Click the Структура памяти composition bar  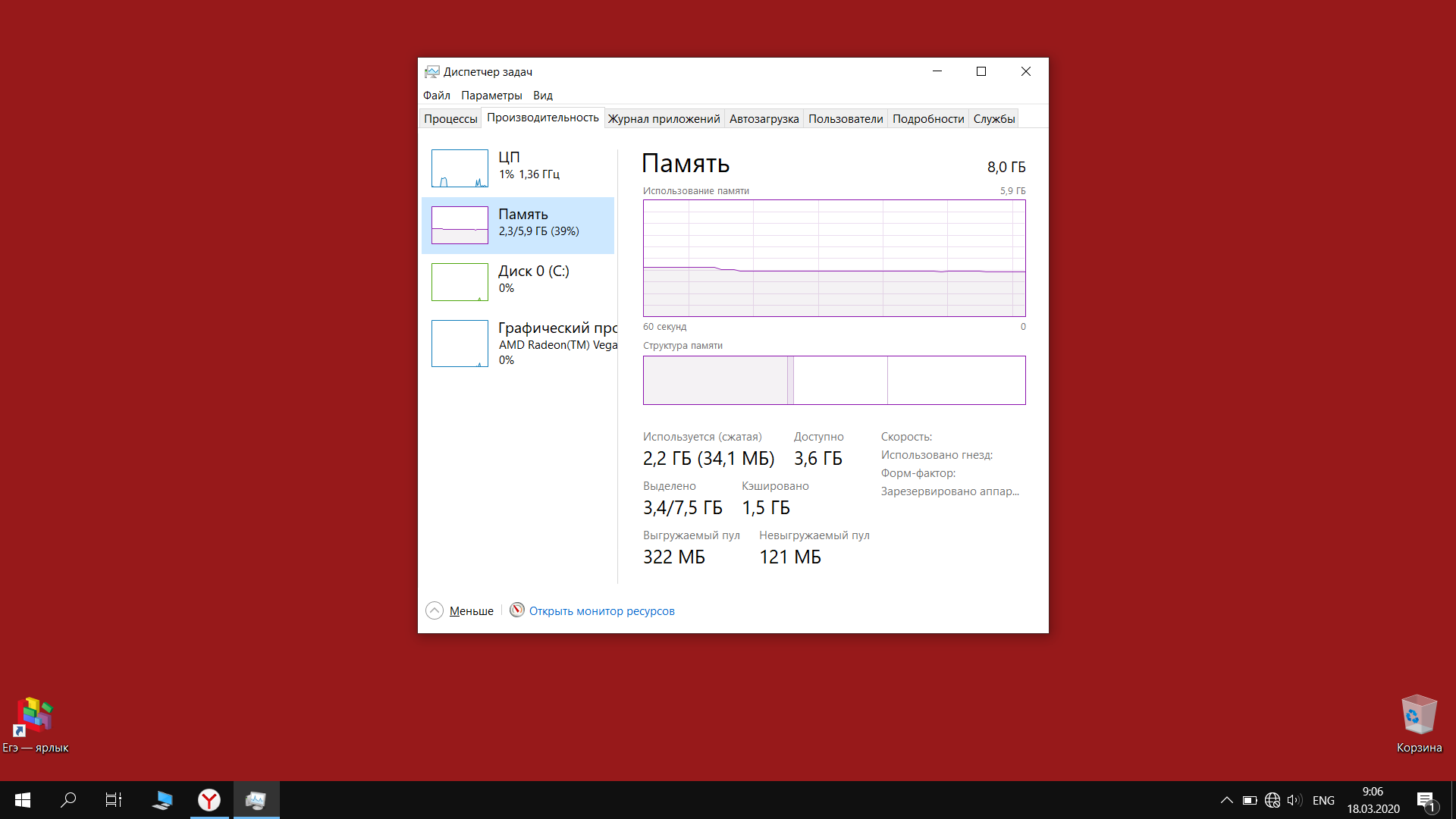pos(834,380)
